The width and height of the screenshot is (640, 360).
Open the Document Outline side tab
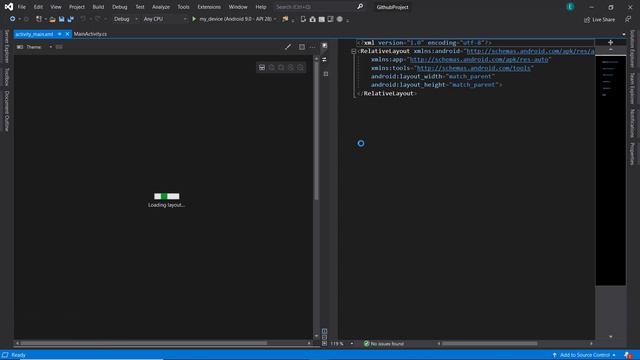pos(7,111)
